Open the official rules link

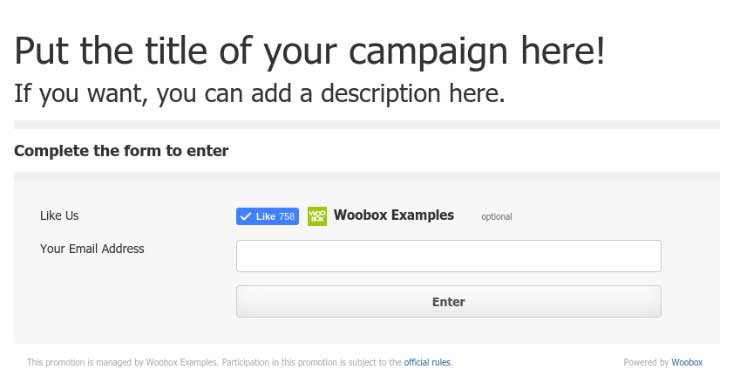point(427,362)
